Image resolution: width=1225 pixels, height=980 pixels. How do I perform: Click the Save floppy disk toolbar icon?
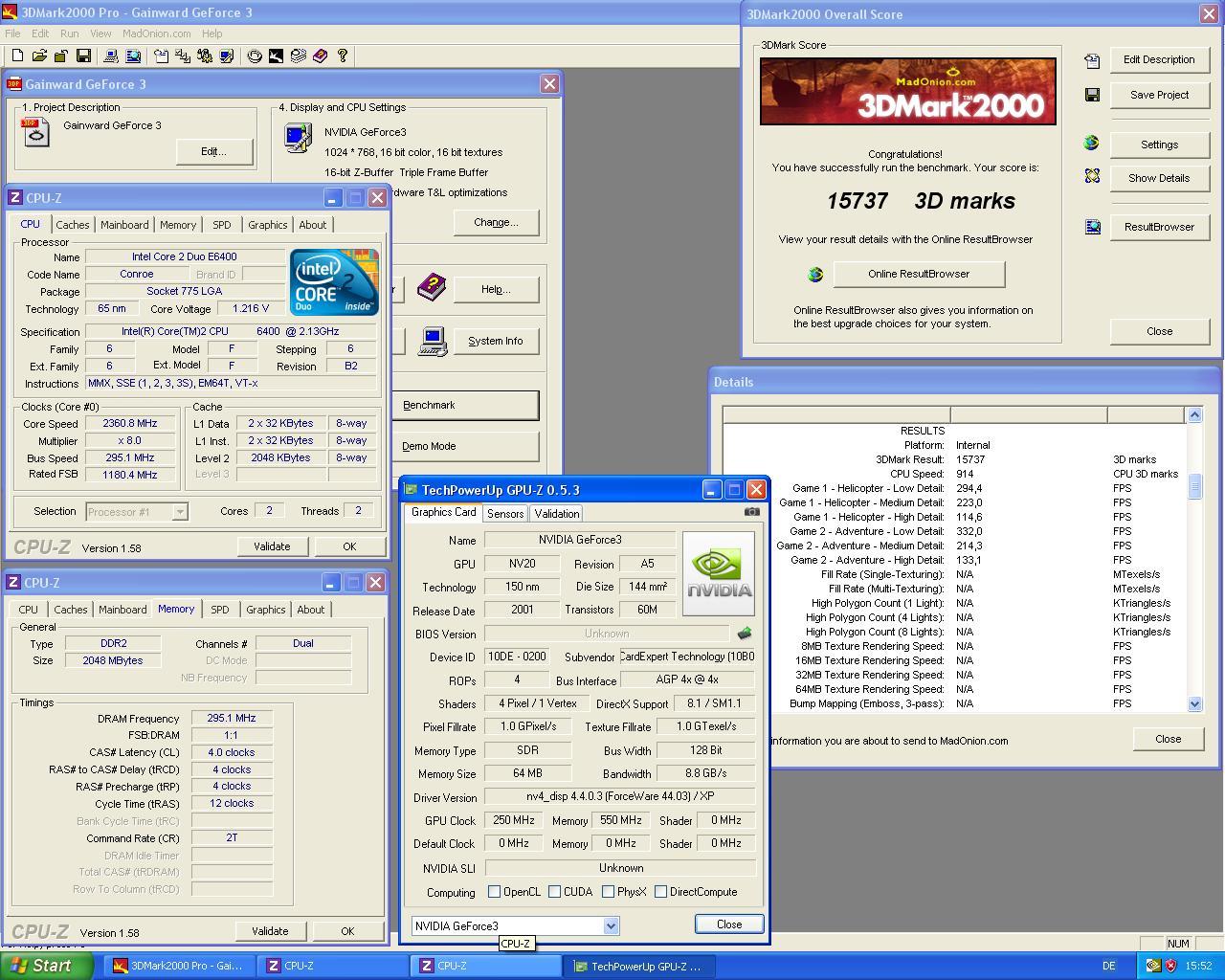coord(83,56)
